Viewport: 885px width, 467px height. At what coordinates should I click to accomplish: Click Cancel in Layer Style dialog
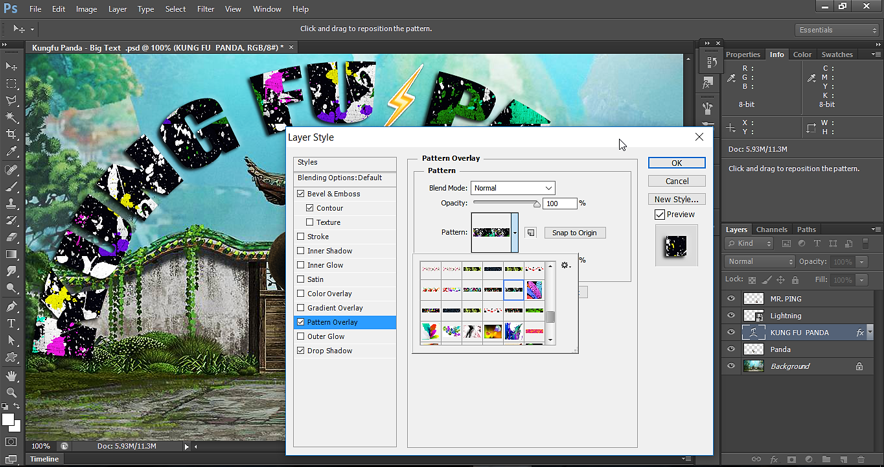coord(677,181)
